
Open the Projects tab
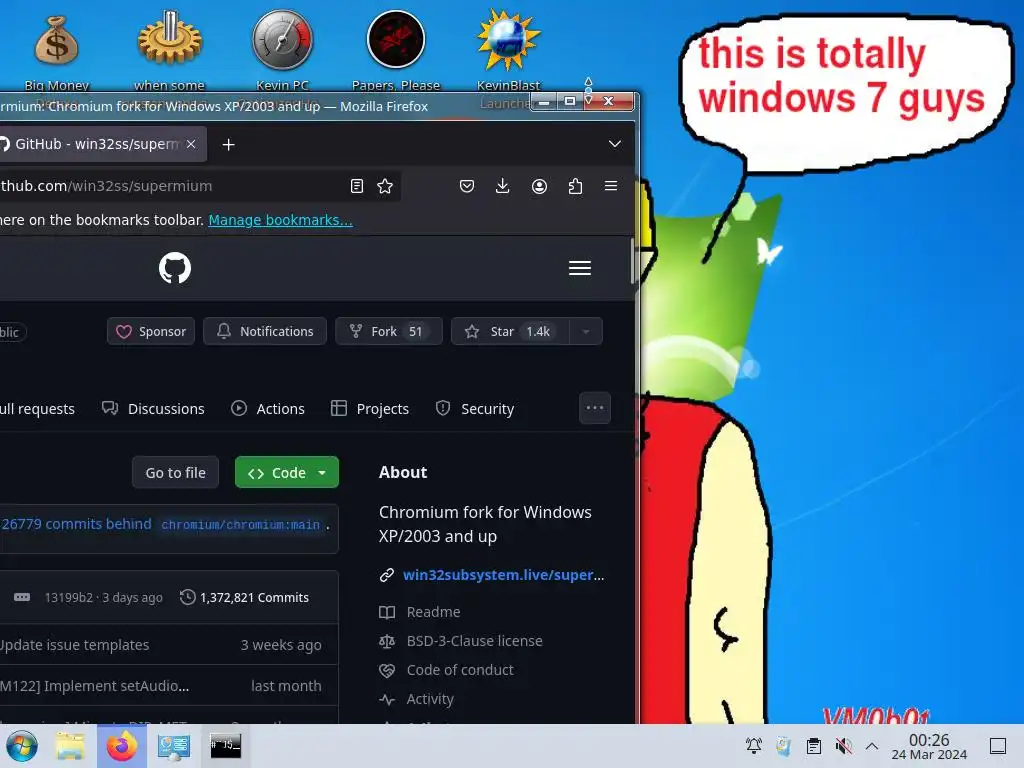tap(370, 409)
